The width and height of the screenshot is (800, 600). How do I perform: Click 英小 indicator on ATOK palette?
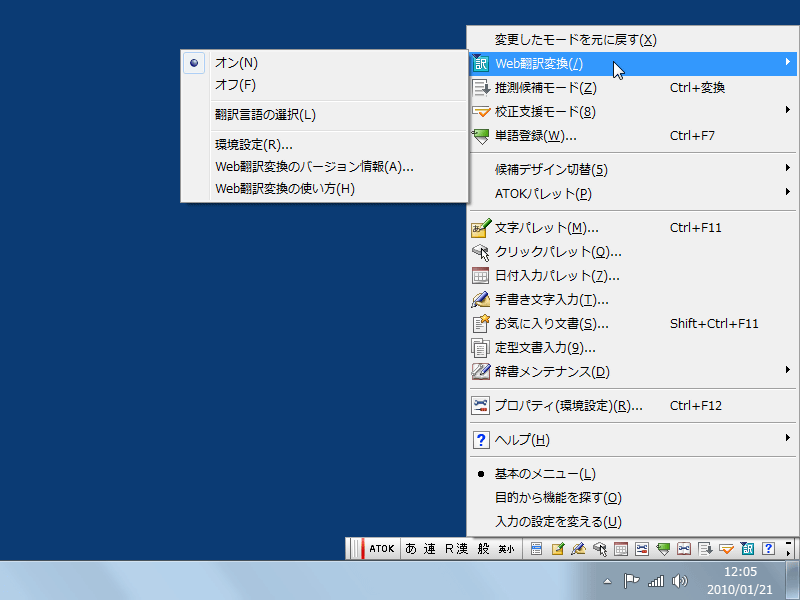pyautogui.click(x=506, y=549)
